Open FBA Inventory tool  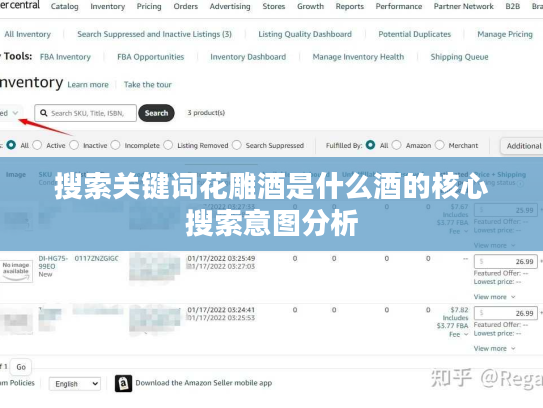click(65, 57)
